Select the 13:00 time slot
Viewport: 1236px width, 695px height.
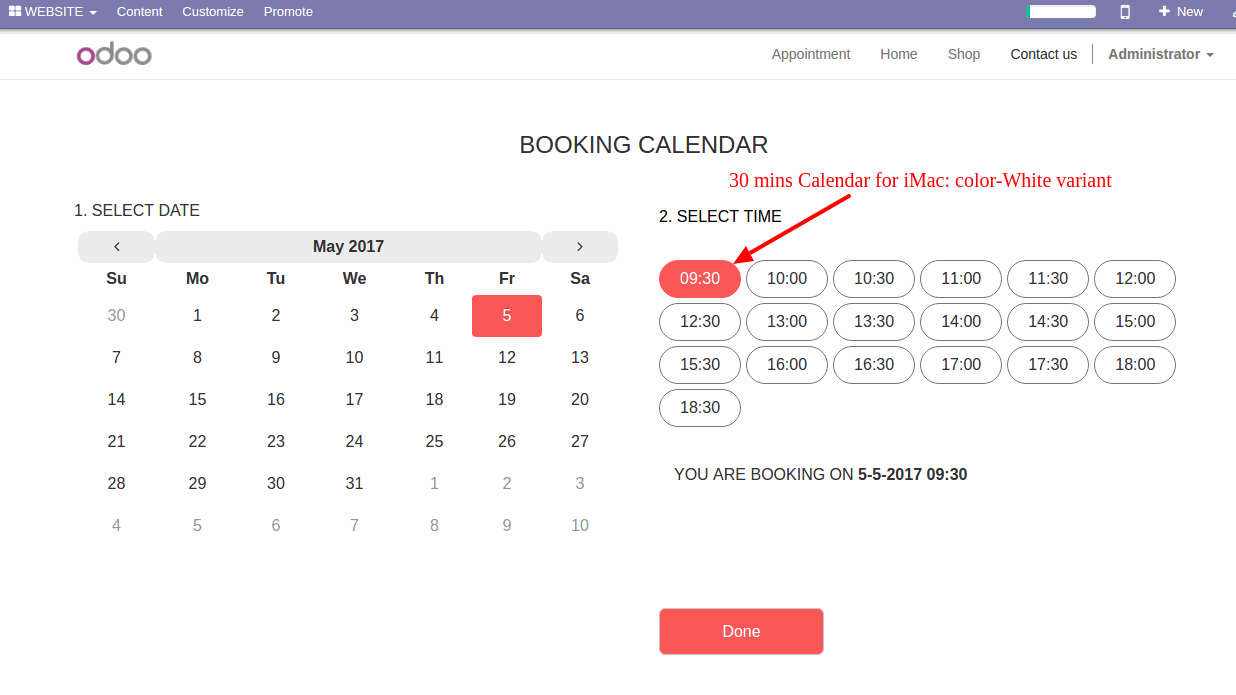coord(787,321)
